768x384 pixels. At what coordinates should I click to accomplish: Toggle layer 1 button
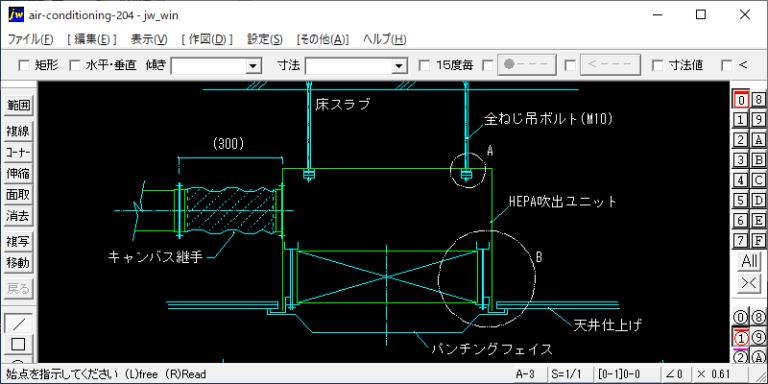pos(741,120)
